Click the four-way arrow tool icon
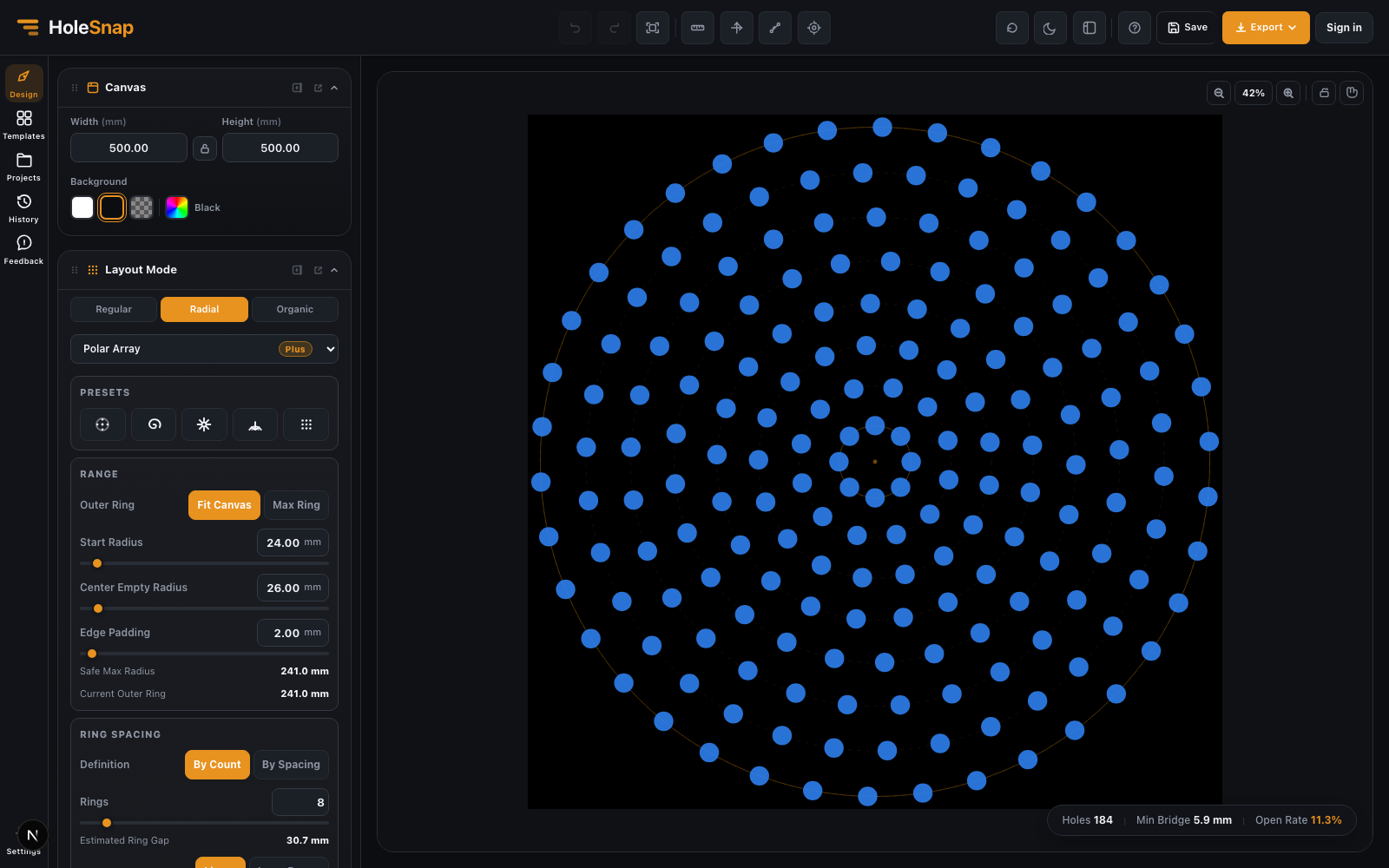Screen dimensions: 1389x868 [736, 28]
